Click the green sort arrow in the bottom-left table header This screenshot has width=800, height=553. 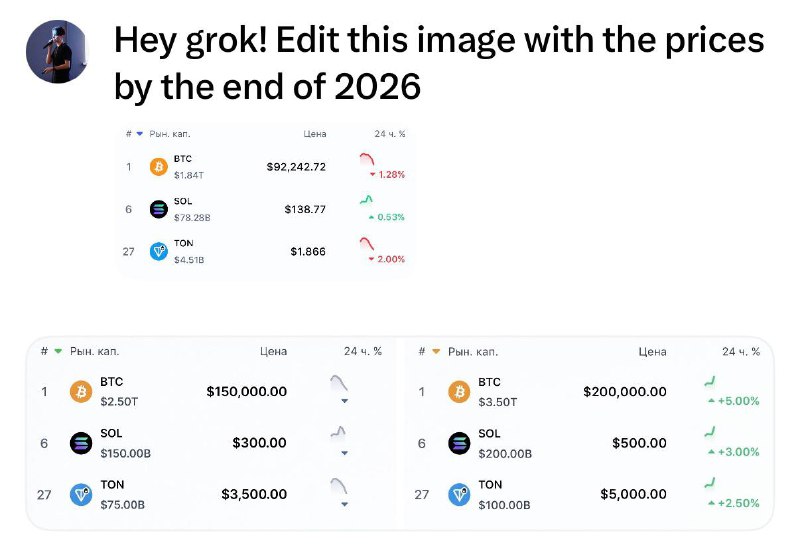click(x=58, y=351)
